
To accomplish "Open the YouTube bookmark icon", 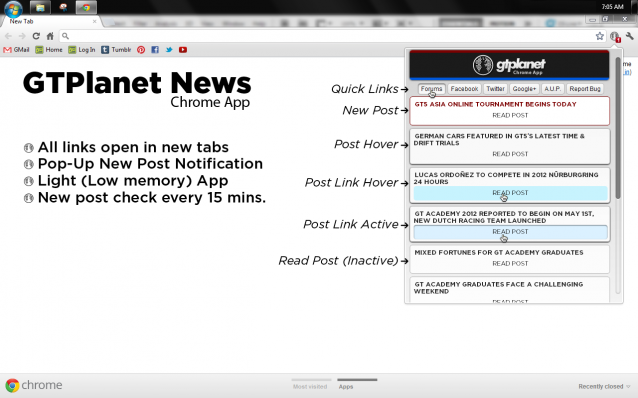I will pyautogui.click(x=183, y=50).
